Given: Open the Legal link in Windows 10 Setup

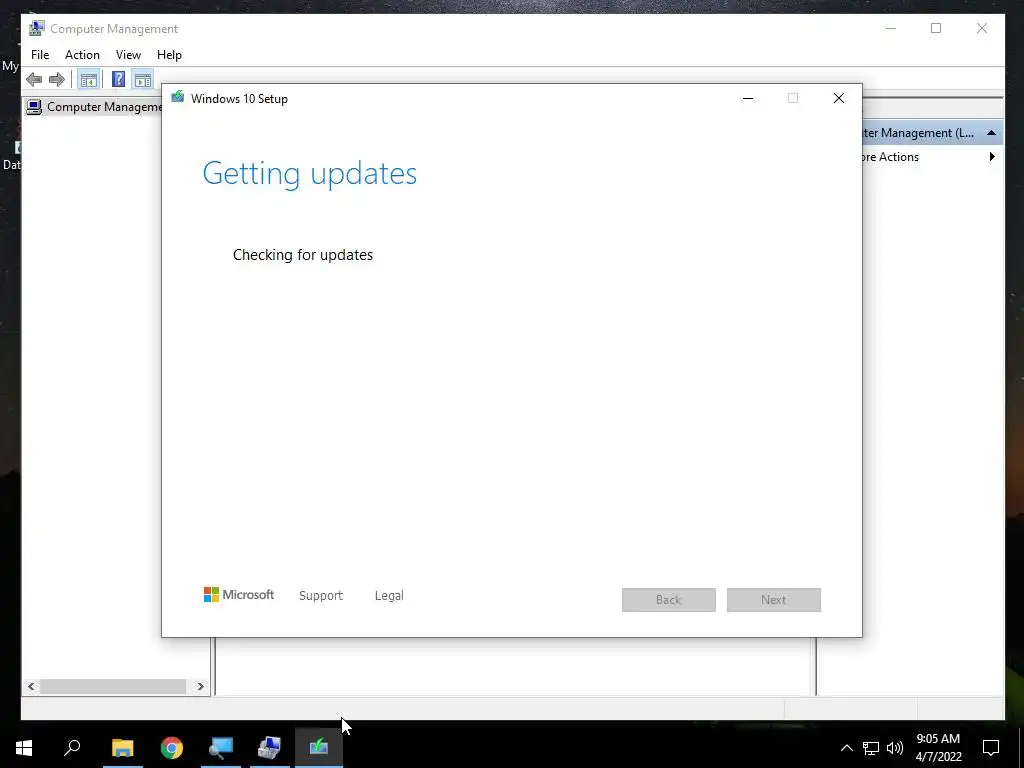Looking at the screenshot, I should 389,596.
